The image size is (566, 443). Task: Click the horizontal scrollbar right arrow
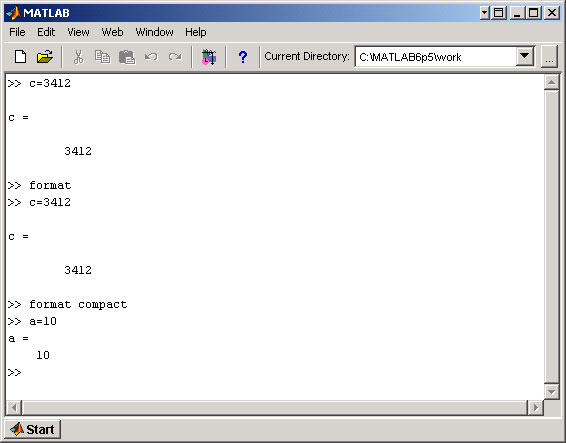[535, 408]
